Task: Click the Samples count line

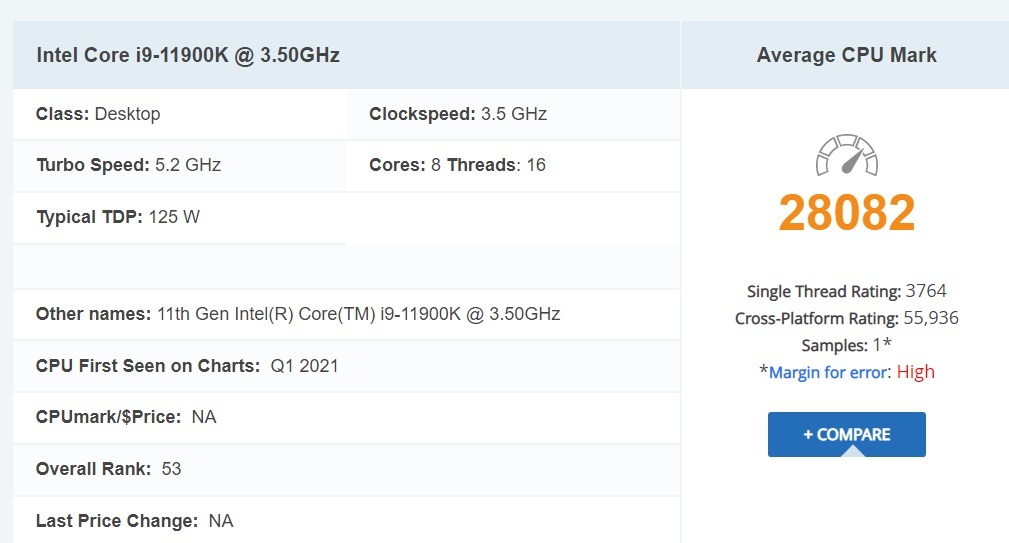Action: click(846, 345)
